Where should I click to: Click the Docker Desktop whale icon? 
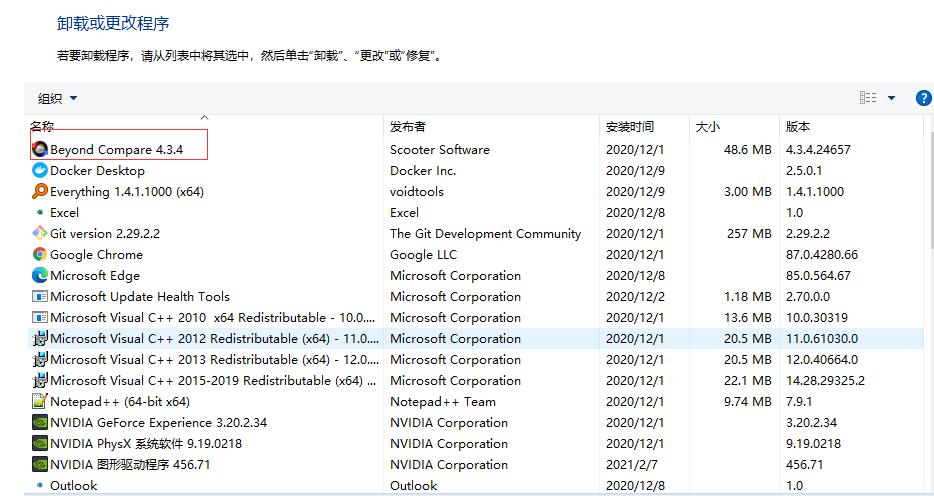click(x=40, y=170)
